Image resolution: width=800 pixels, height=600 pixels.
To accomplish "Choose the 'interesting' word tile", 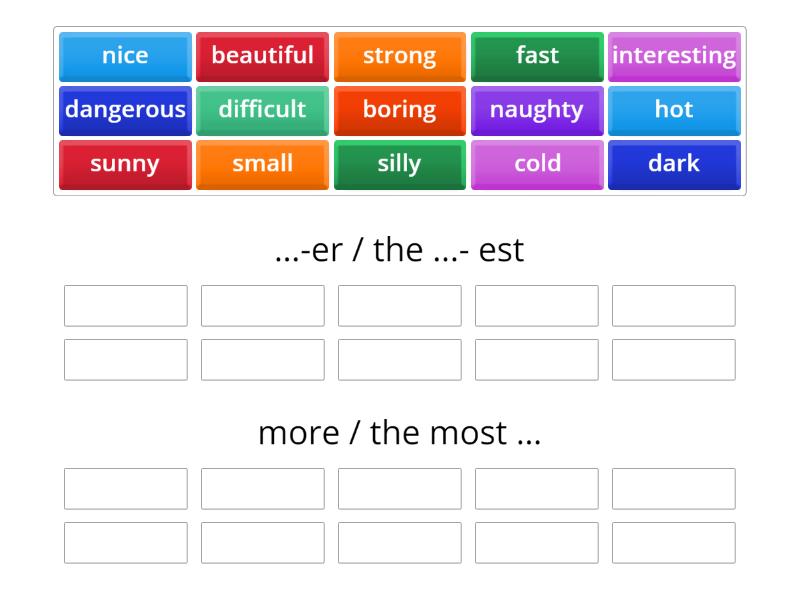I will 674,56.
